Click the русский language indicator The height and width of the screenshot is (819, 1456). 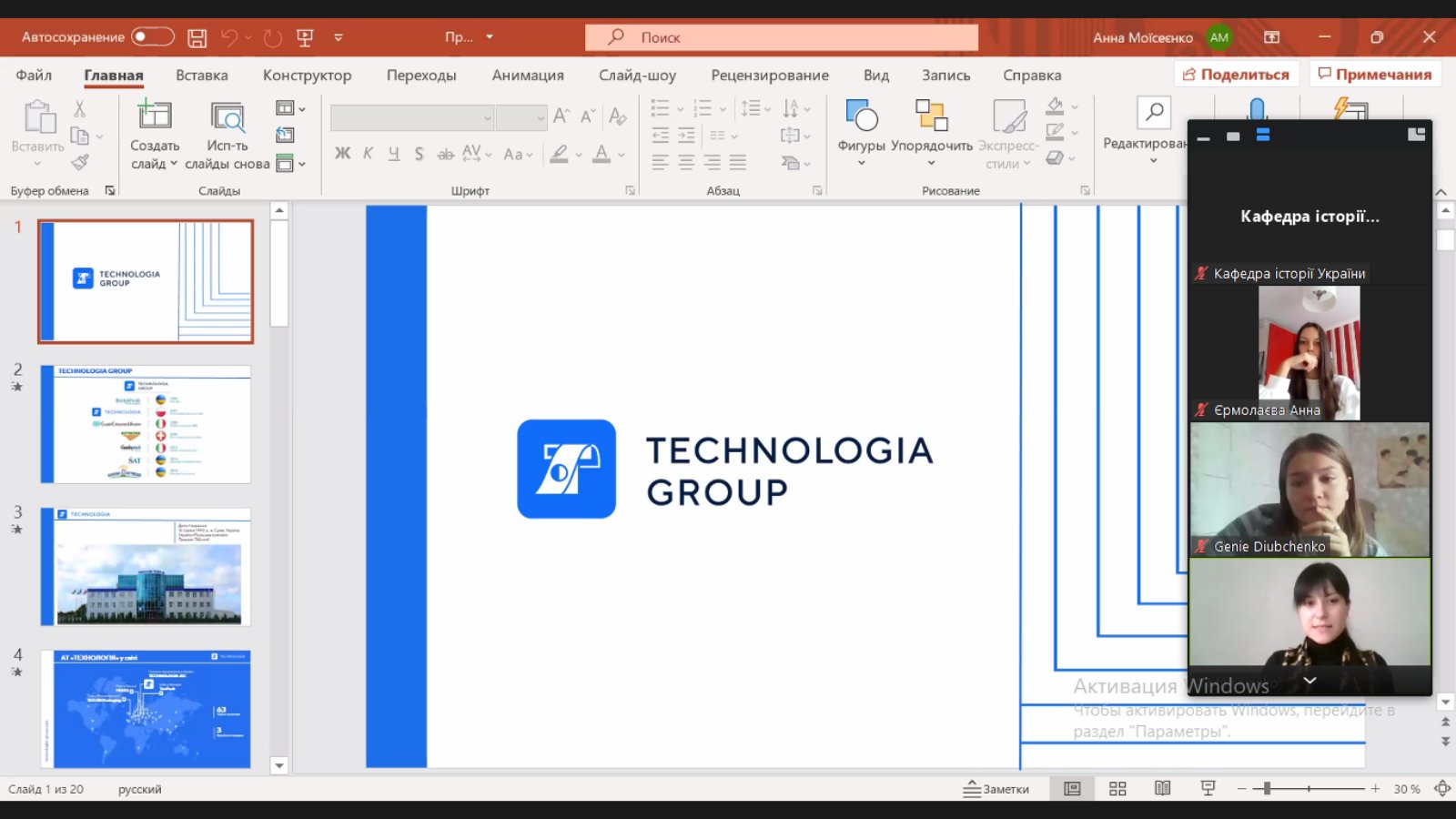(140, 789)
